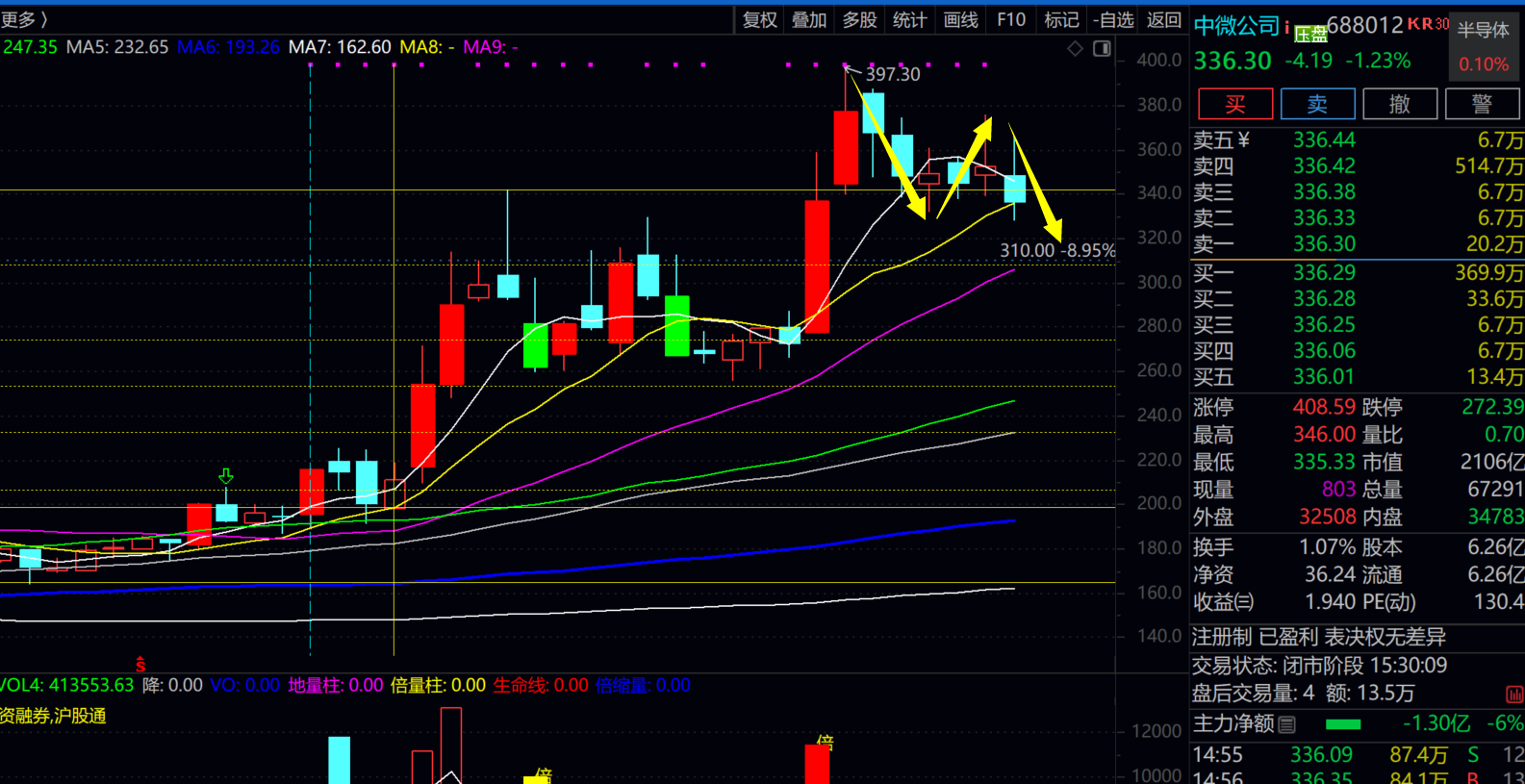Click the list icon next to 主力净额

pyautogui.click(x=1287, y=724)
